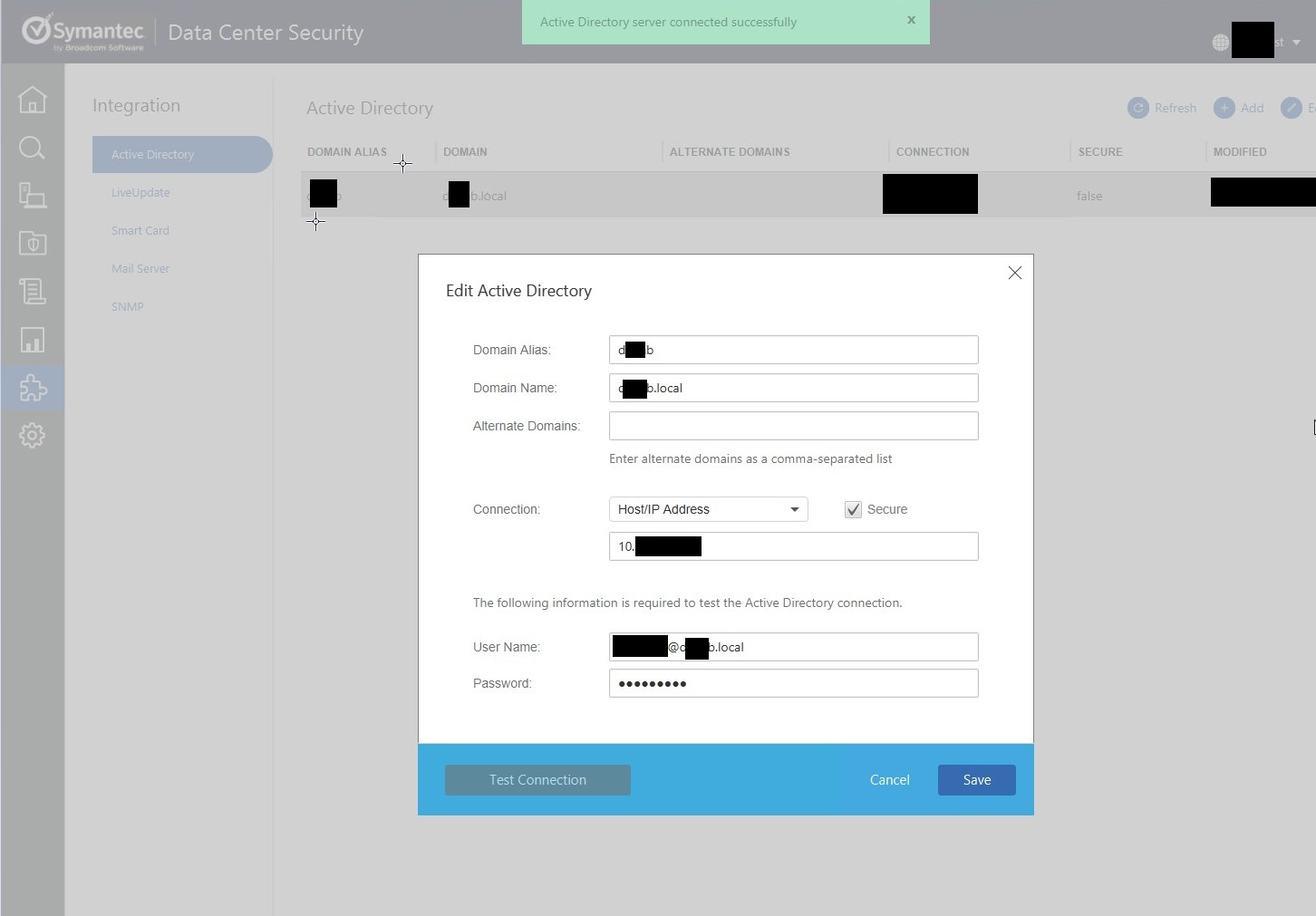Click the Password input field
Viewport: 1316px width, 916px height.
tap(793, 683)
